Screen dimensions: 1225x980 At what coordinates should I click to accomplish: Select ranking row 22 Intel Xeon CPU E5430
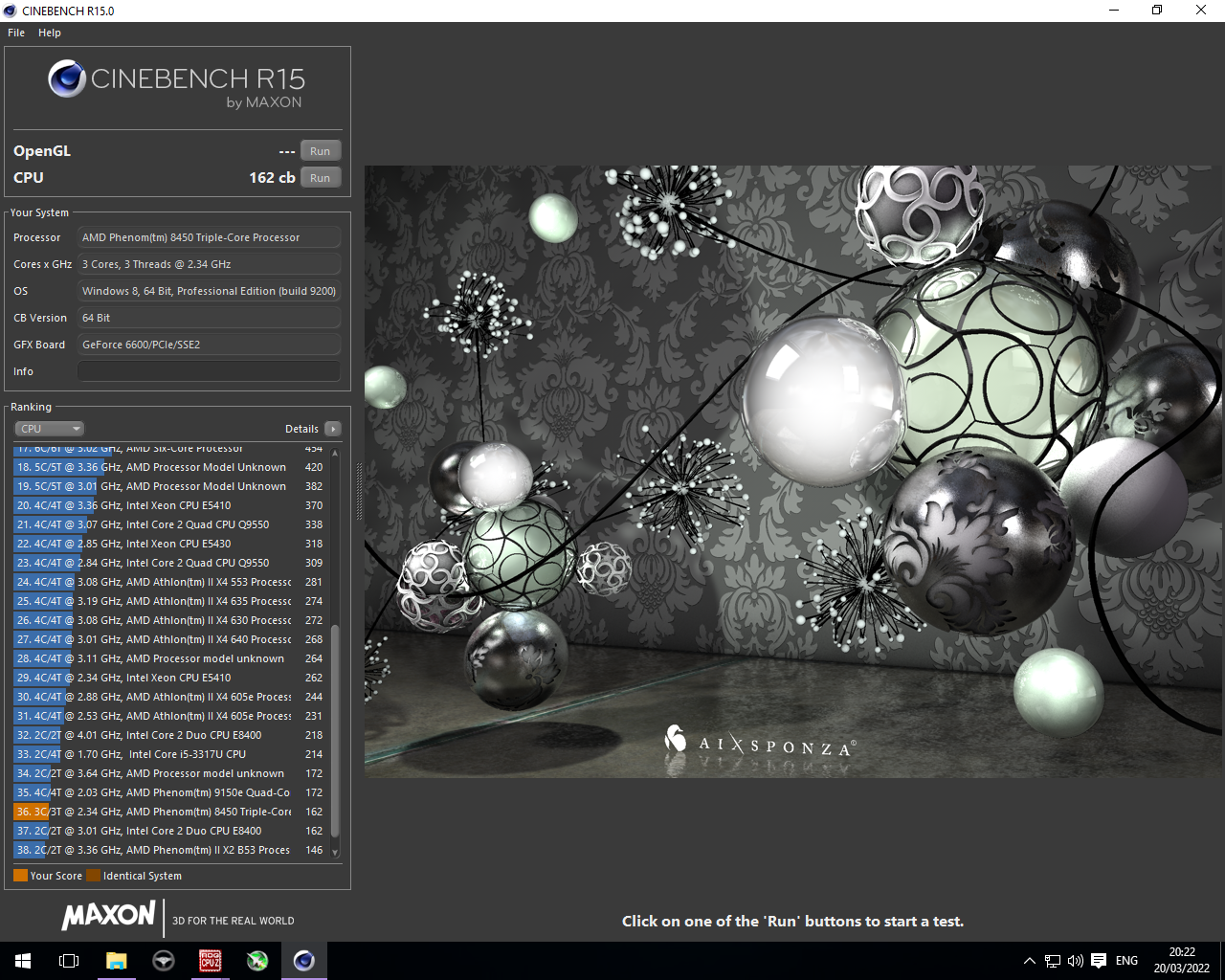(170, 544)
